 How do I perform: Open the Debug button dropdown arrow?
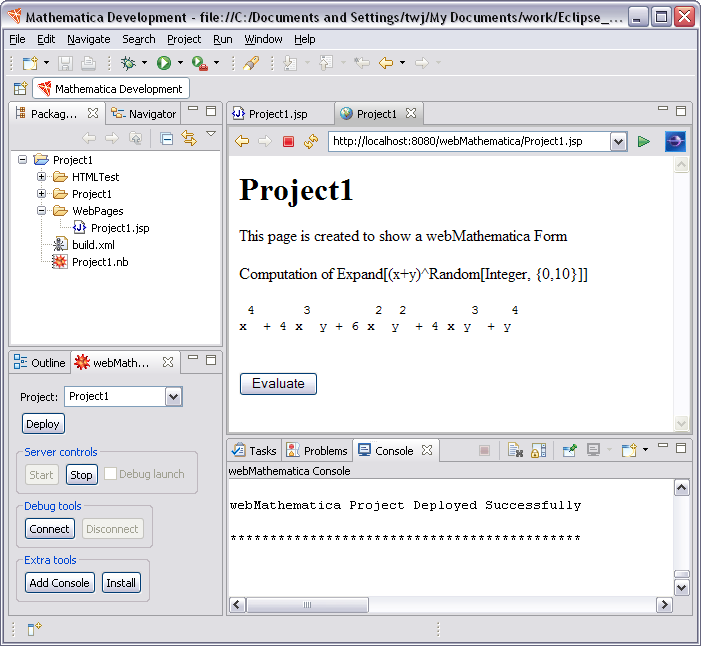144,63
